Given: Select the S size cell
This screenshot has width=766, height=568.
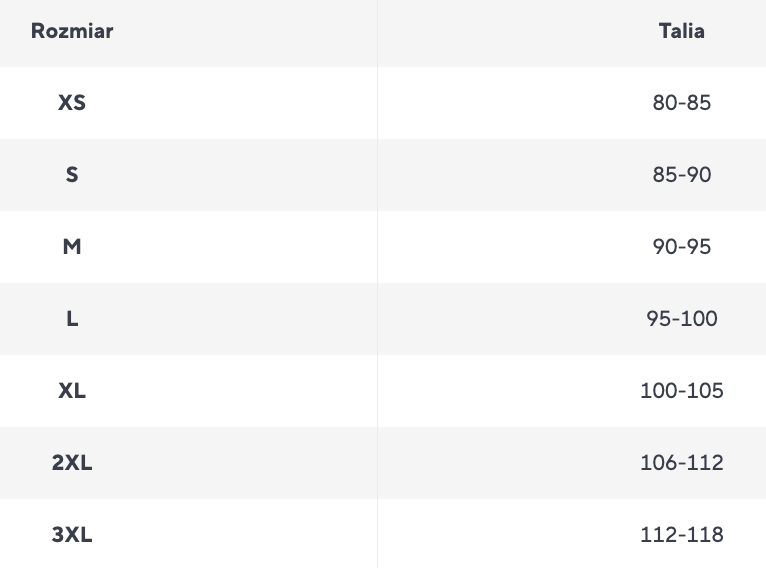Looking at the screenshot, I should click(x=72, y=175).
